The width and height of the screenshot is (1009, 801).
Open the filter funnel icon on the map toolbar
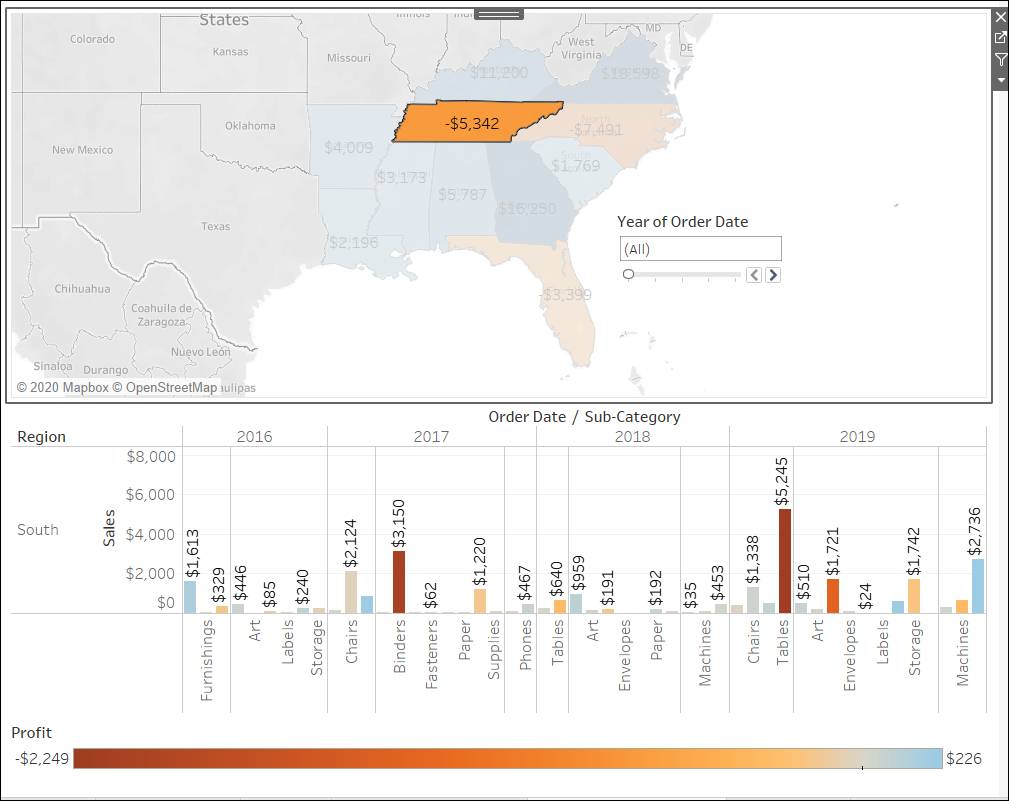tap(999, 59)
